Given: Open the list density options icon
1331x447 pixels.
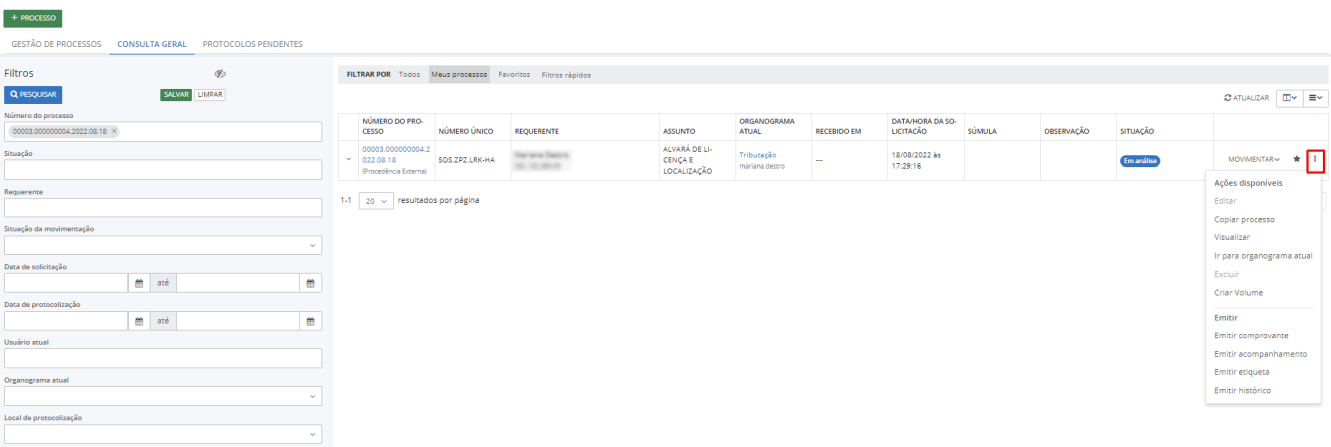Looking at the screenshot, I should pos(1316,98).
